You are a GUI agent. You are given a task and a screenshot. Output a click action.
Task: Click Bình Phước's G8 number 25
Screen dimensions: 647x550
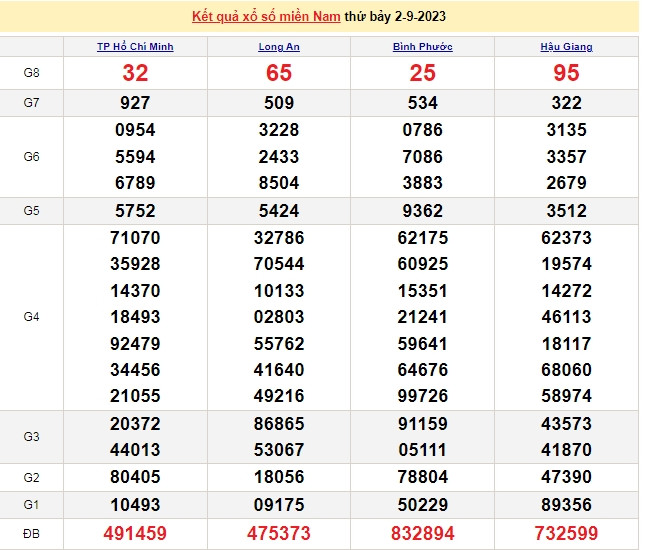click(x=423, y=73)
